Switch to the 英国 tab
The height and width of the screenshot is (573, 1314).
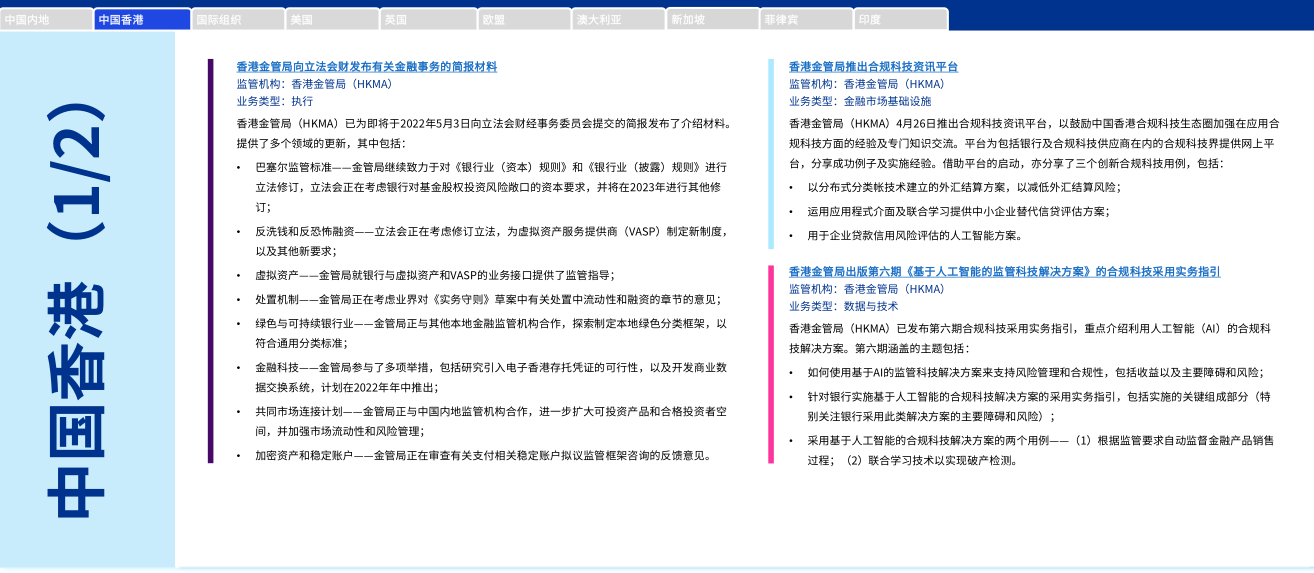[x=427, y=20]
